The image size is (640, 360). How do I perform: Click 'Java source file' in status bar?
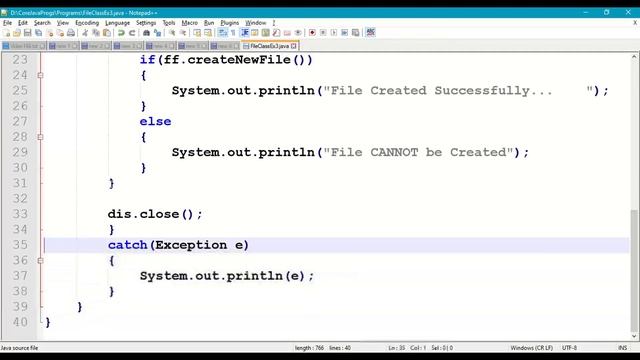19,348
